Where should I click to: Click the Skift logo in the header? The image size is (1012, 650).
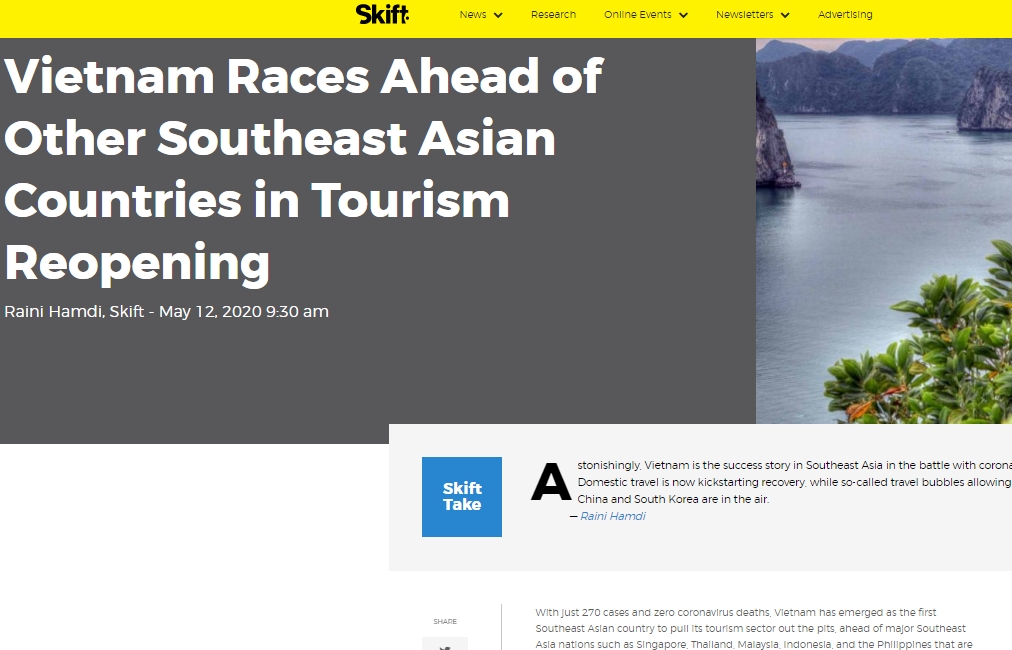pyautogui.click(x=382, y=14)
